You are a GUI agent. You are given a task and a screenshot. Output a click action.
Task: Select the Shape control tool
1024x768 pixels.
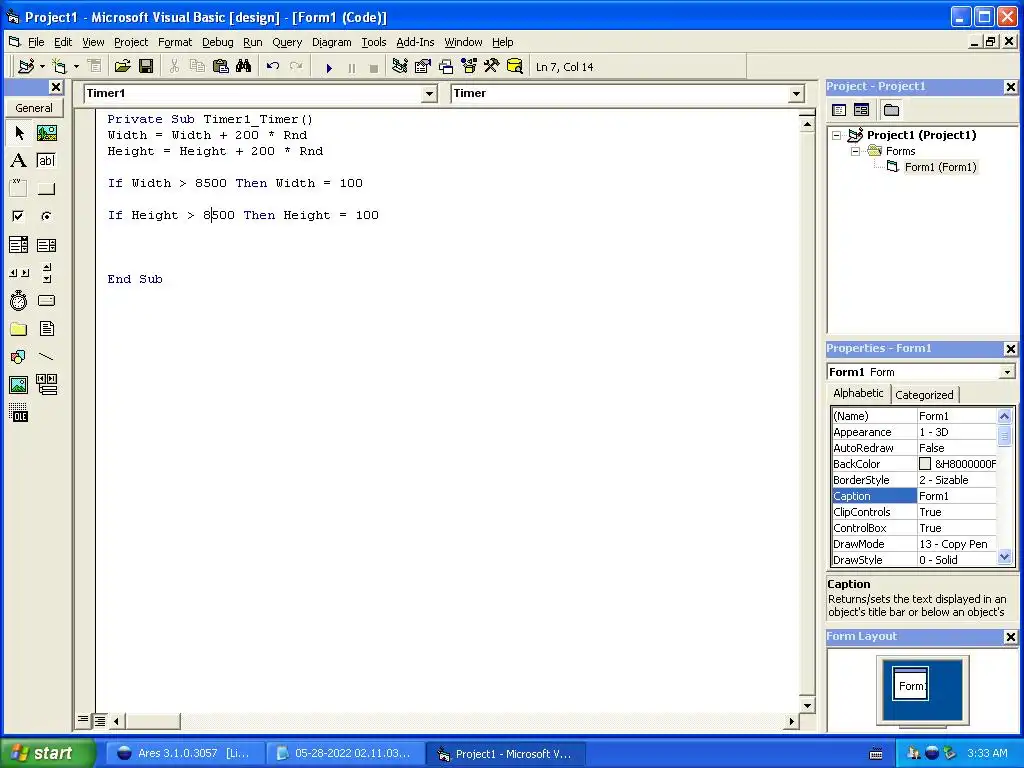click(x=19, y=357)
